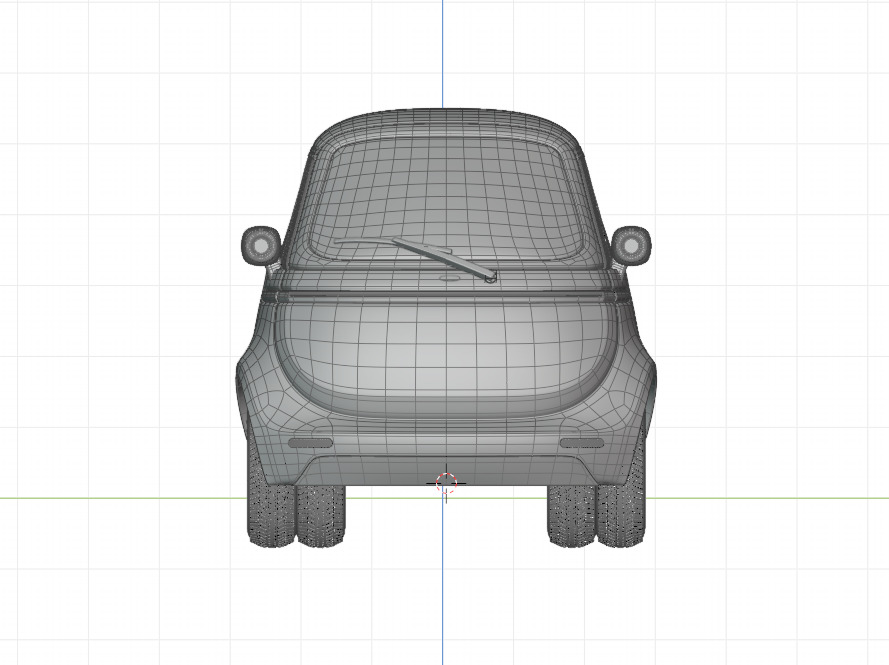889x665 pixels.
Task: Select the right side mirror of the car
Action: coord(631,245)
